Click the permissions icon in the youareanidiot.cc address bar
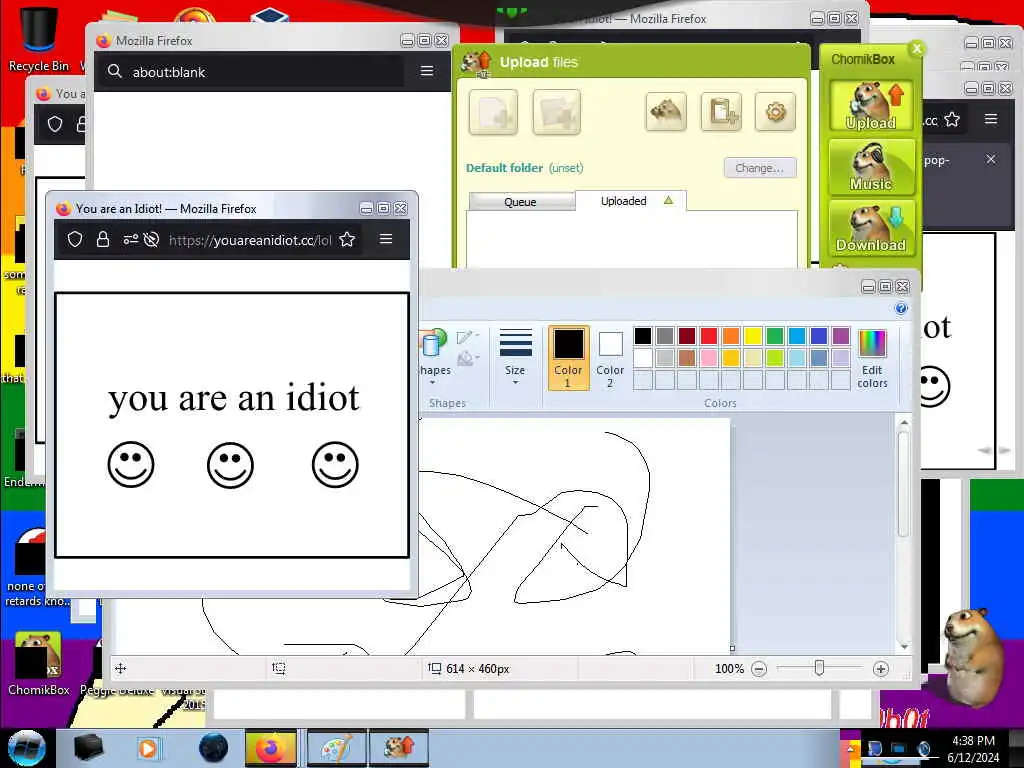This screenshot has height=768, width=1024. (x=131, y=240)
